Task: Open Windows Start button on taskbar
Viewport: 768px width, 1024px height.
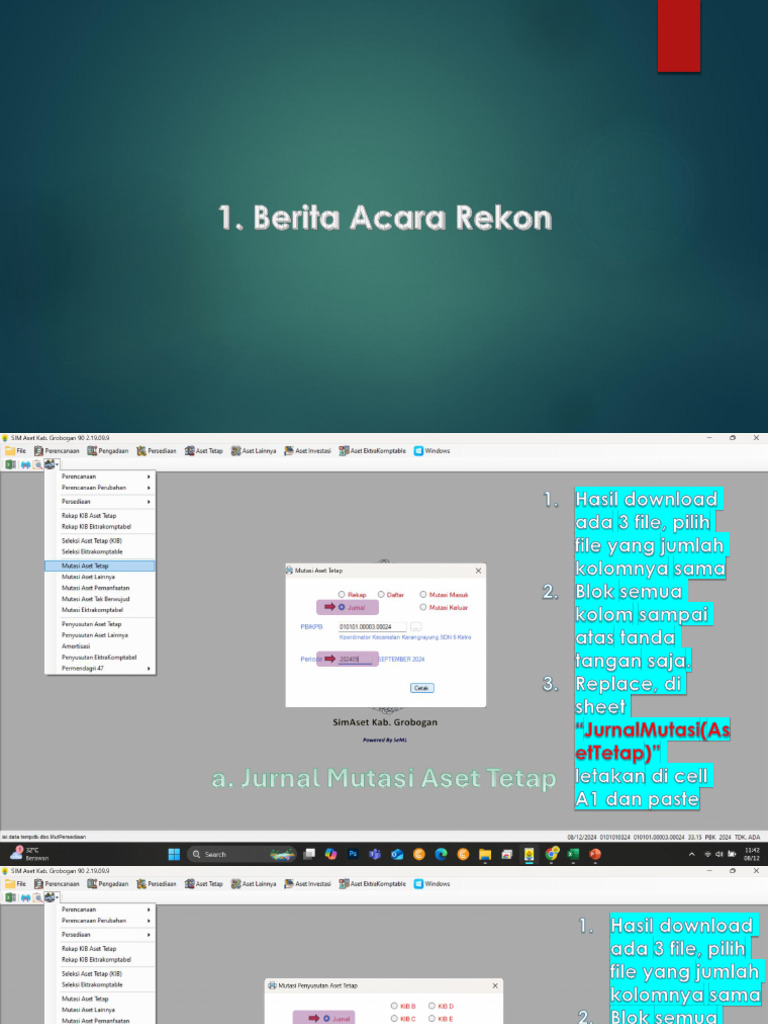Action: [174, 854]
